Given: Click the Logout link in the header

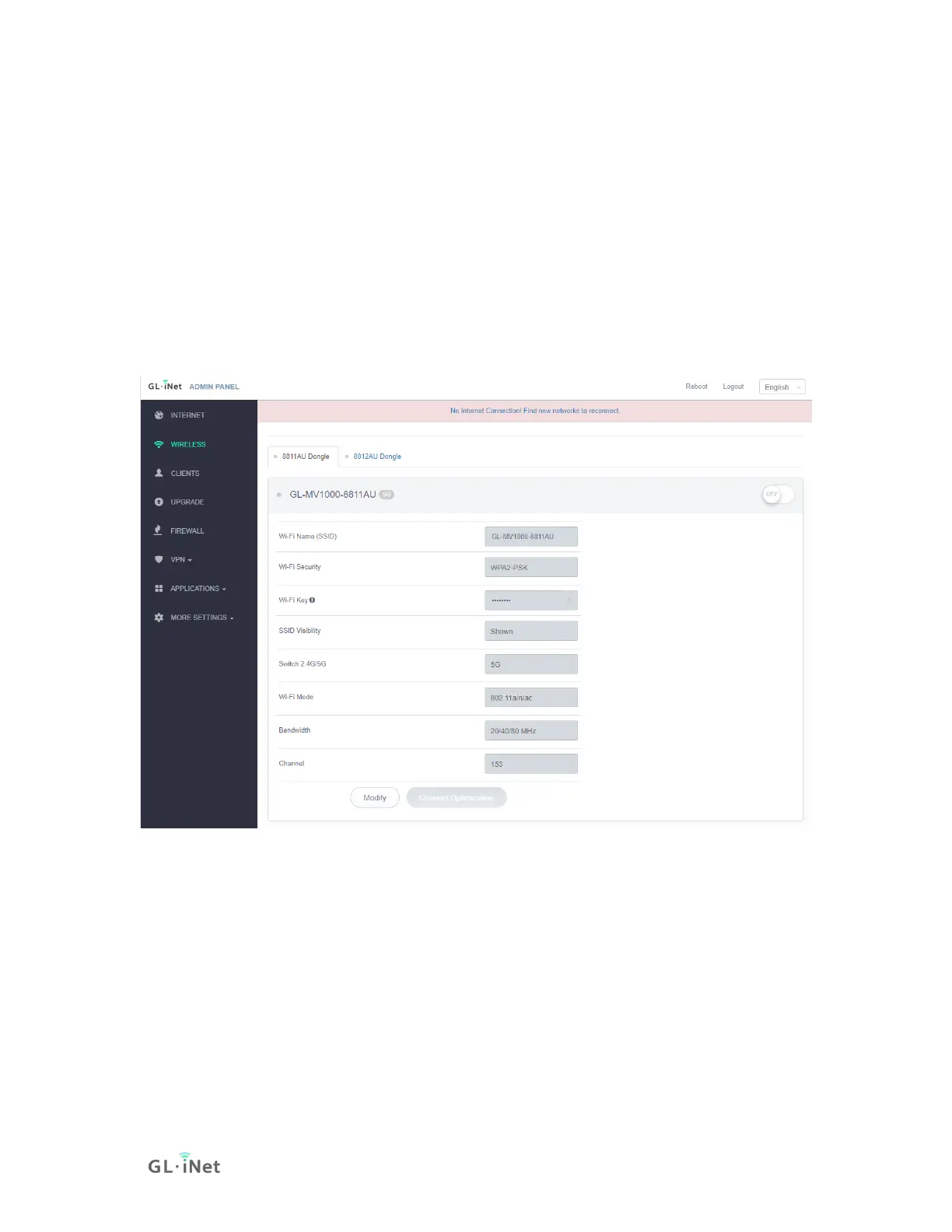Looking at the screenshot, I should pos(733,387).
